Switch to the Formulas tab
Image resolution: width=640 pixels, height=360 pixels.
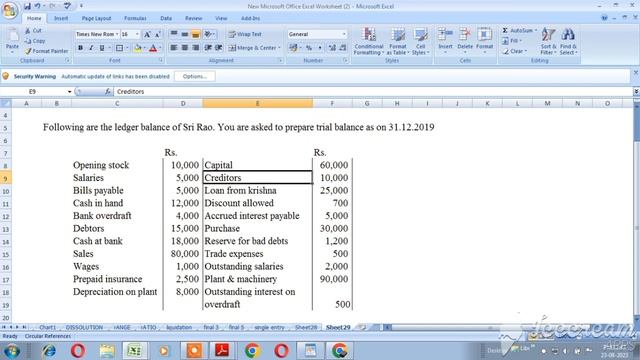(135, 18)
